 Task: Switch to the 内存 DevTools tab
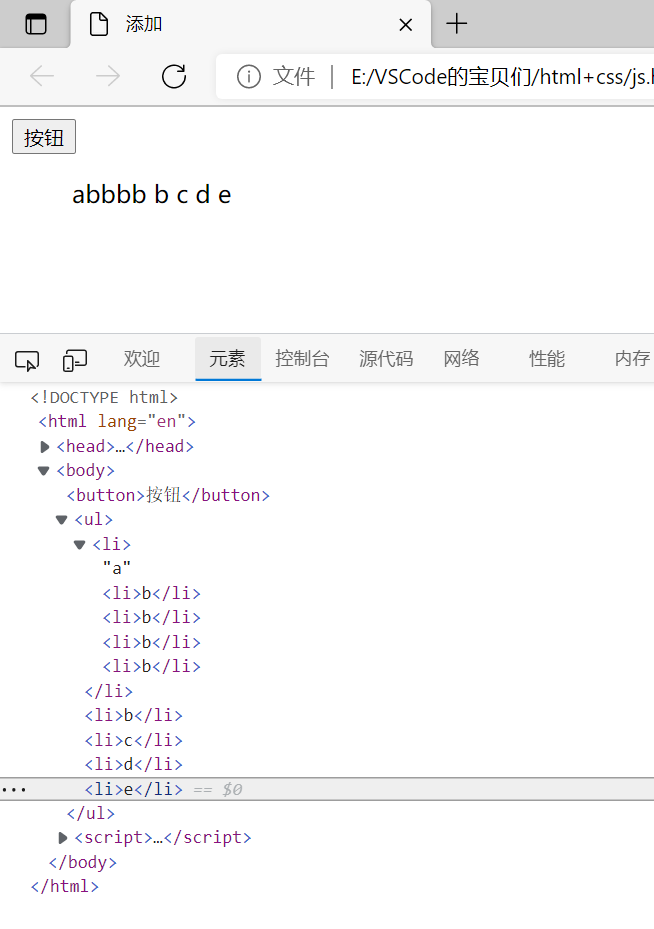632,358
